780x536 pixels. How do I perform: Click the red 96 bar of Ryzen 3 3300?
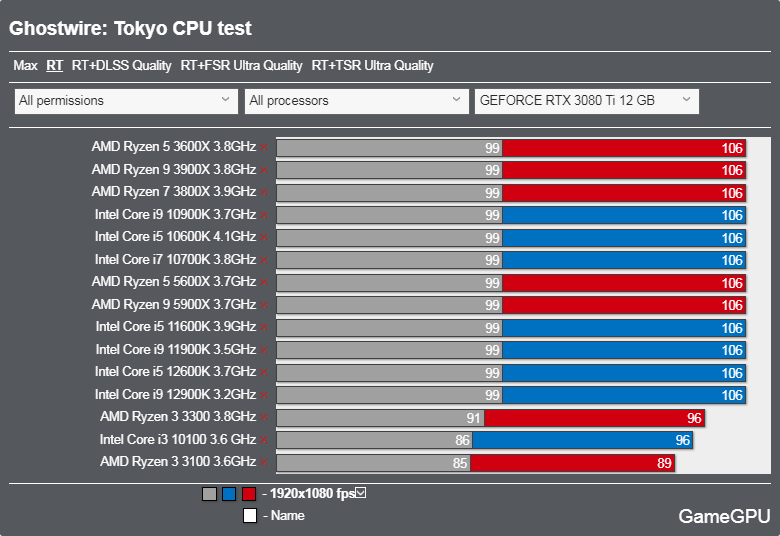pos(594,418)
